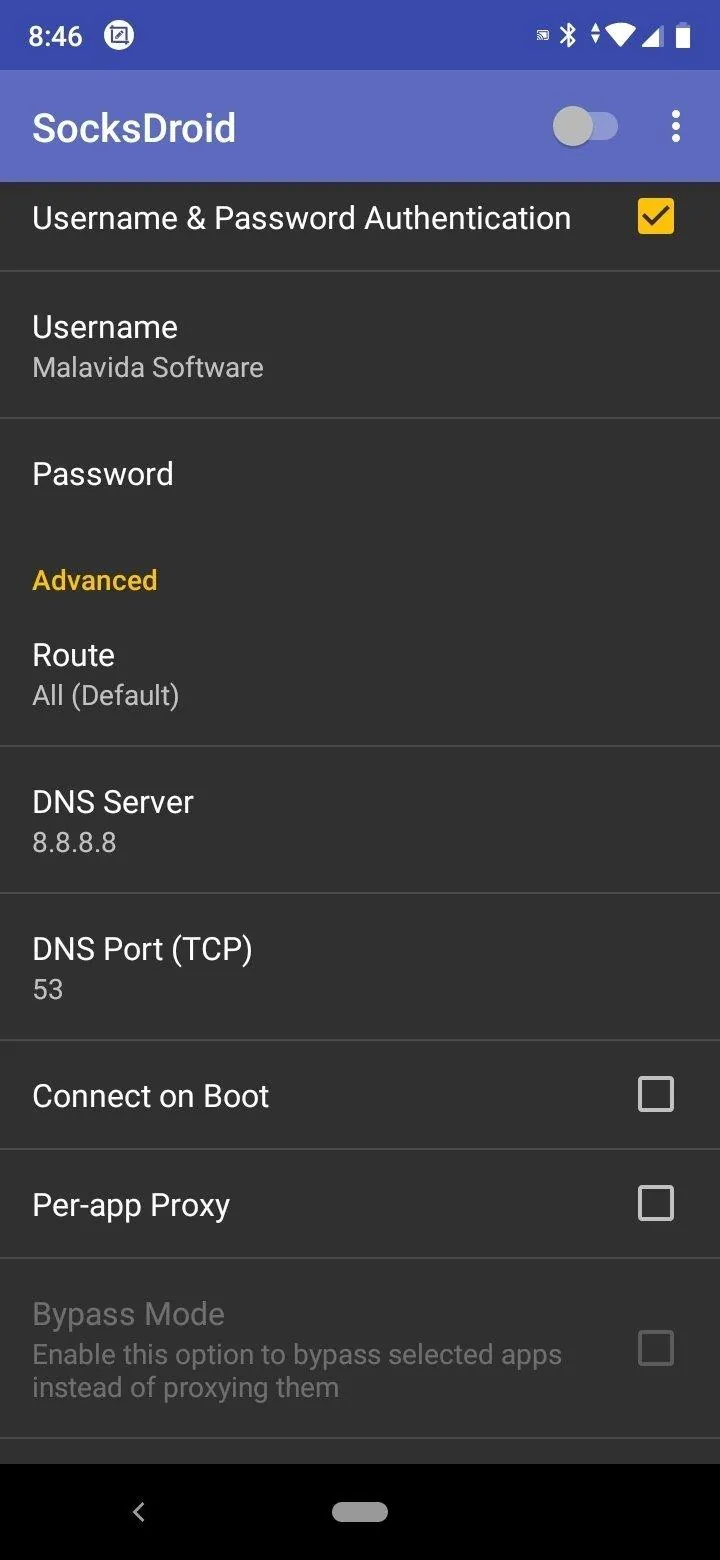Open the three-dot overflow menu
Viewport: 720px width, 1560px height.
tap(676, 127)
